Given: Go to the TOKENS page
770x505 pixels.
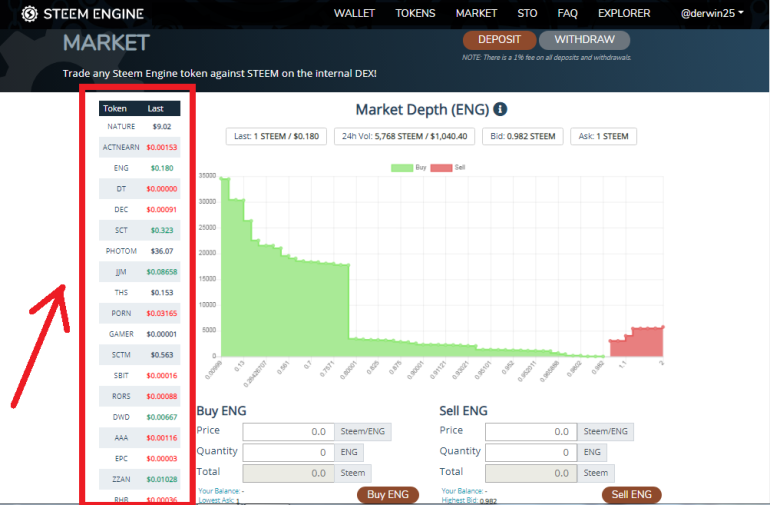Looking at the screenshot, I should [x=415, y=14].
